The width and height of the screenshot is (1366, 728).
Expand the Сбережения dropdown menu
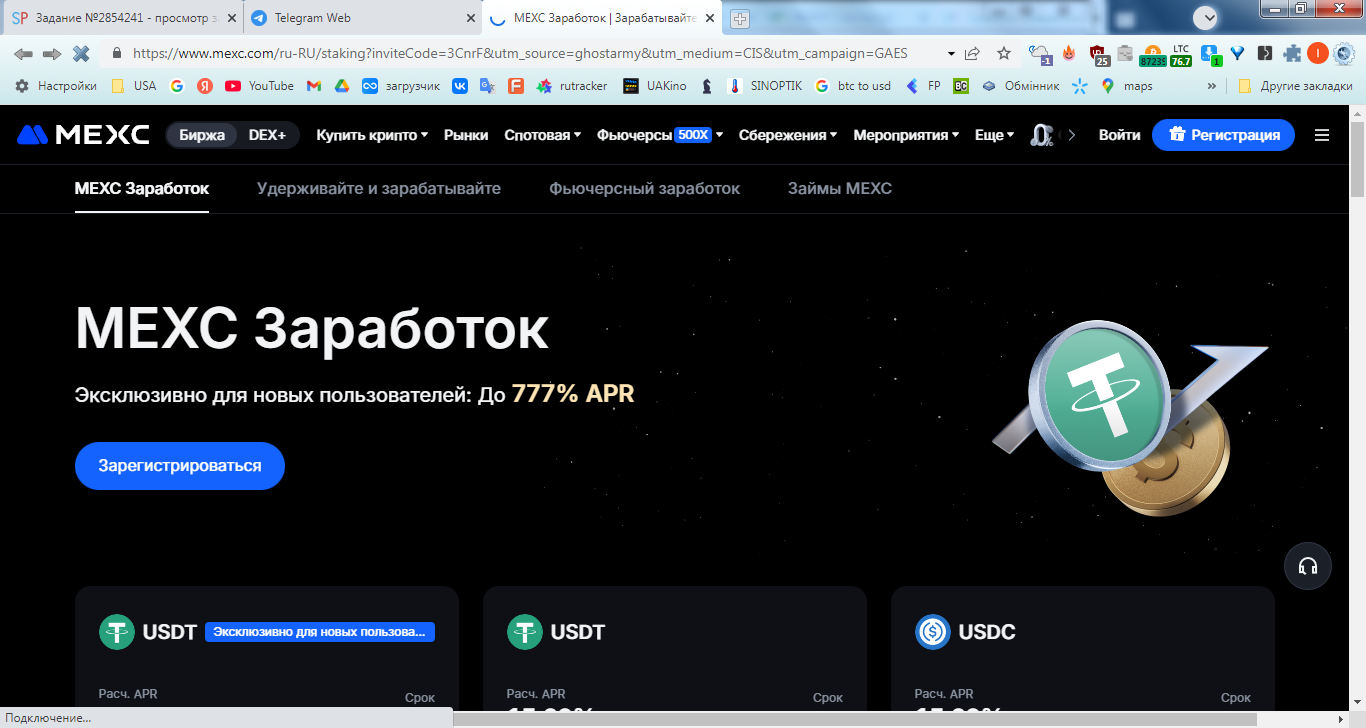coord(788,135)
